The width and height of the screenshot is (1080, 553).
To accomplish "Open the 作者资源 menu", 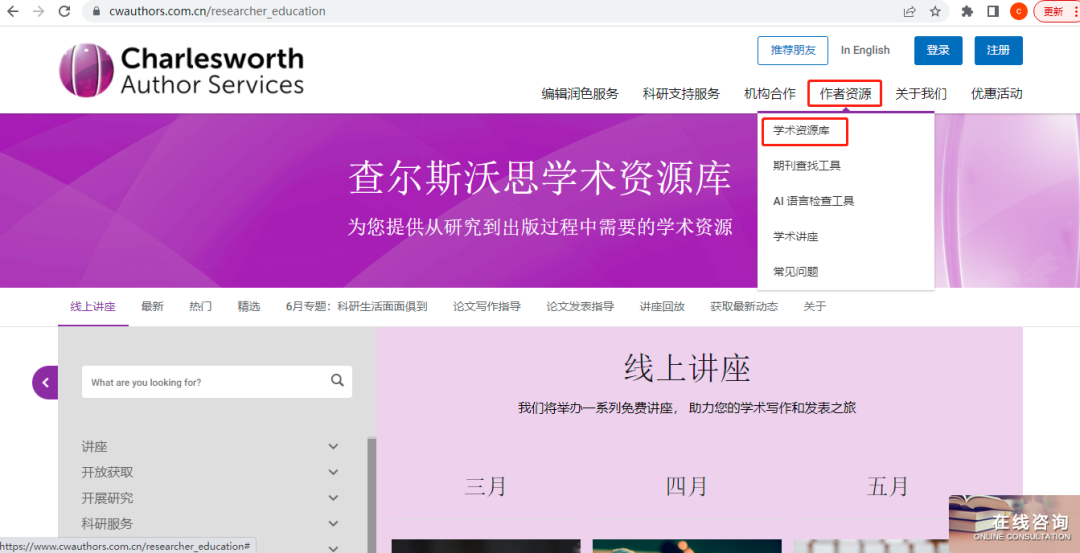I will pos(845,94).
